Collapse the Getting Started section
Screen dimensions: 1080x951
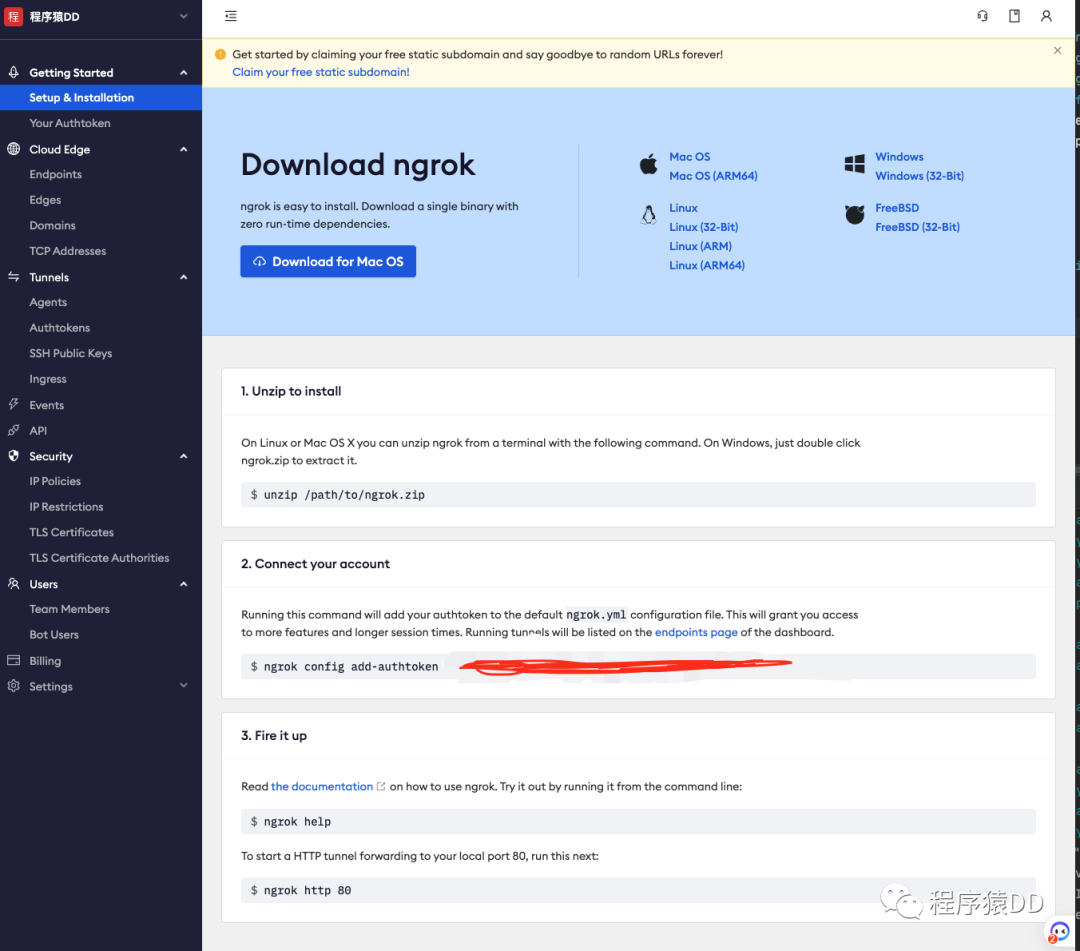183,72
